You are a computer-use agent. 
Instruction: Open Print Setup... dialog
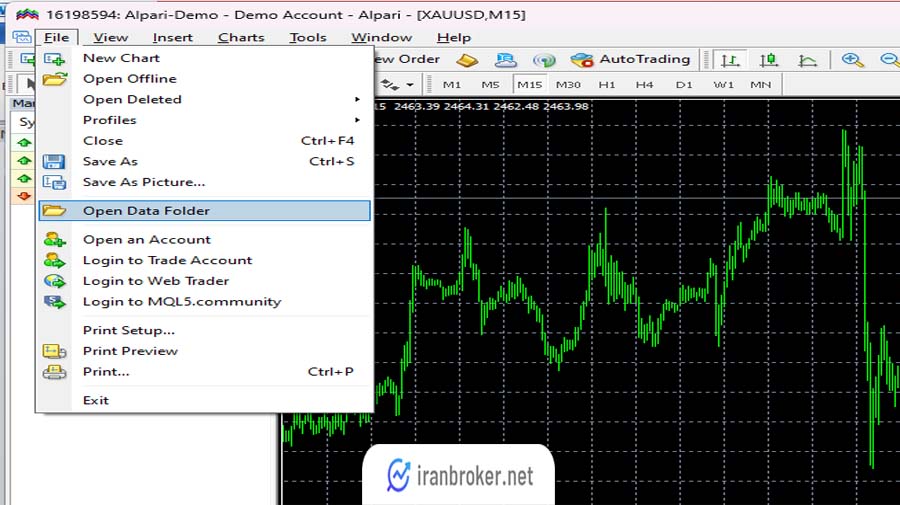204,330
